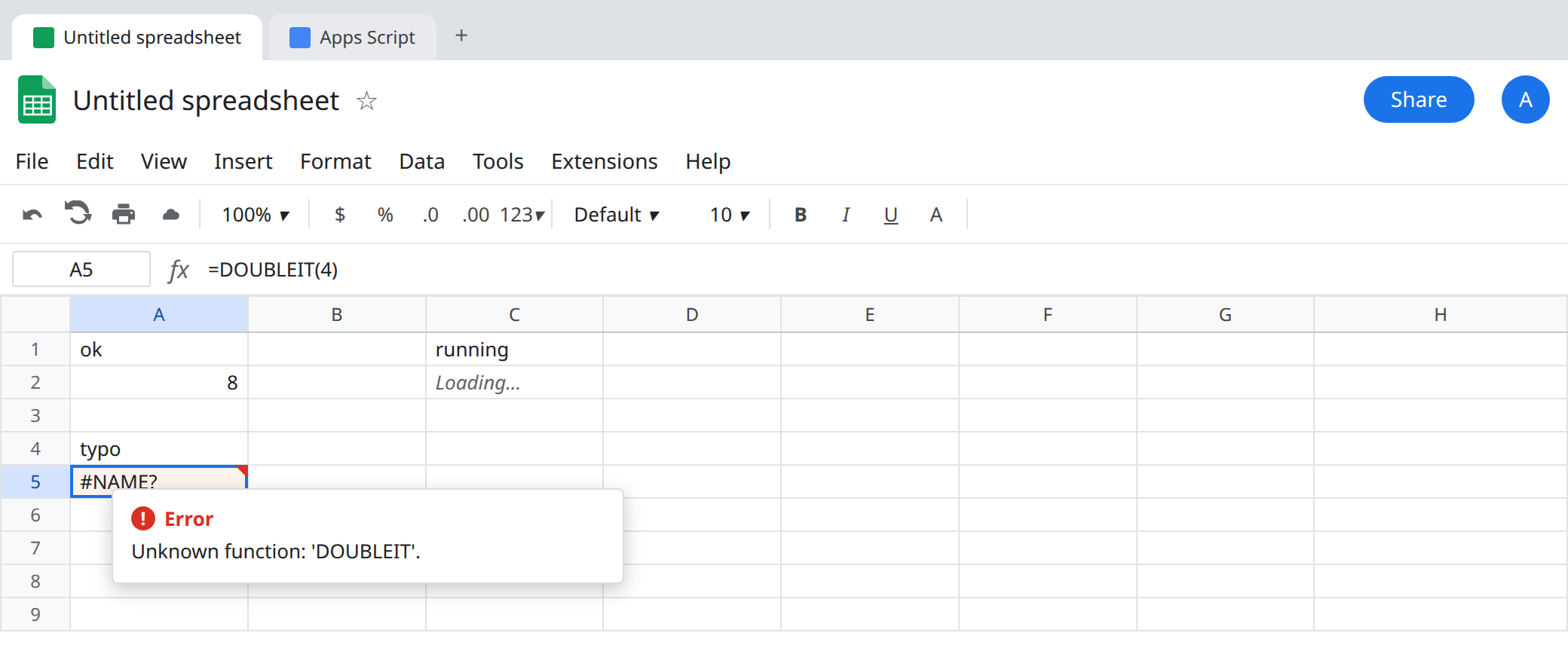The image size is (1568, 657).
Task: Open the Insert menu
Action: 243,161
